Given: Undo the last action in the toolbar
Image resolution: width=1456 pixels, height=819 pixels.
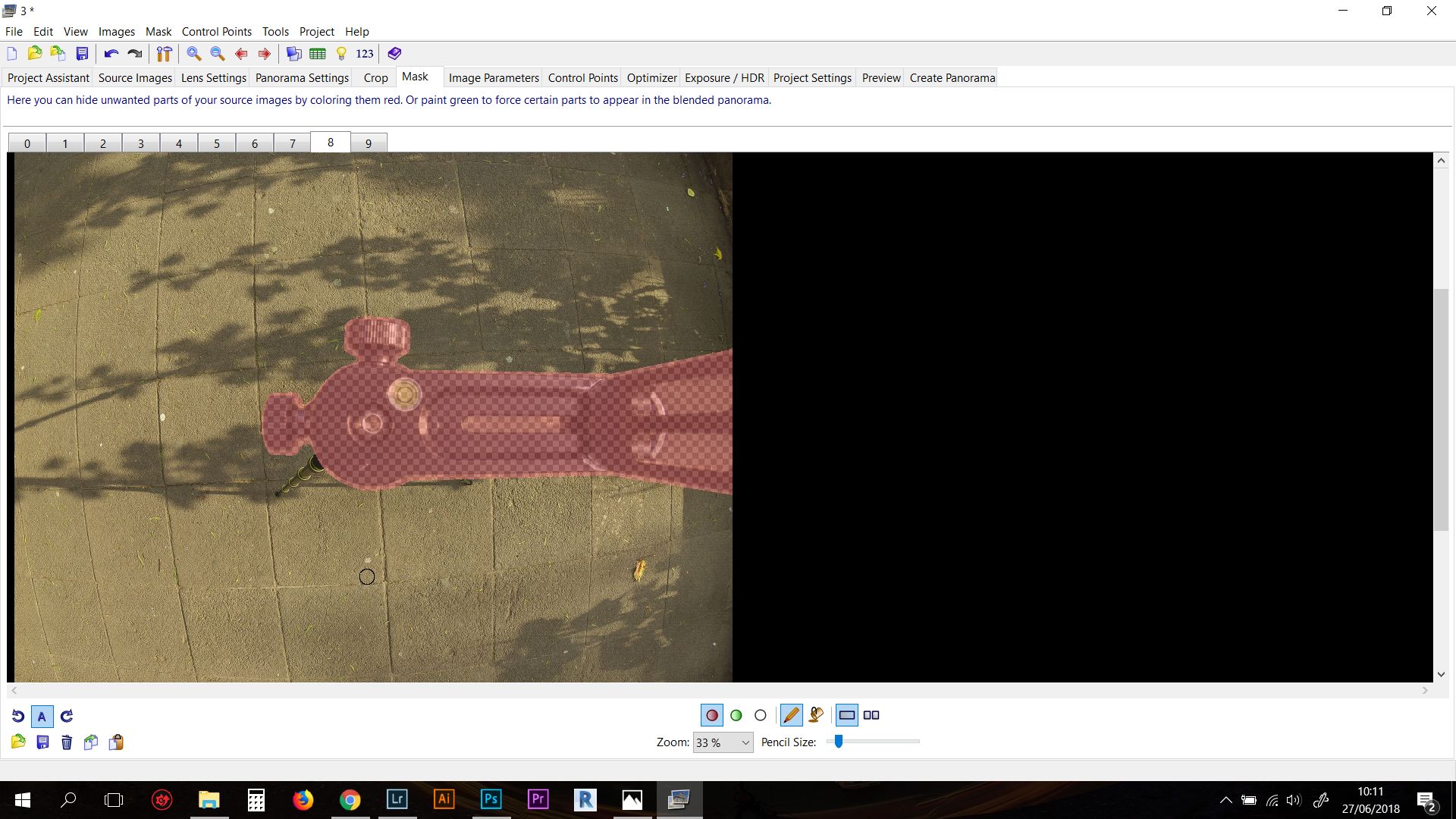Looking at the screenshot, I should pyautogui.click(x=111, y=53).
